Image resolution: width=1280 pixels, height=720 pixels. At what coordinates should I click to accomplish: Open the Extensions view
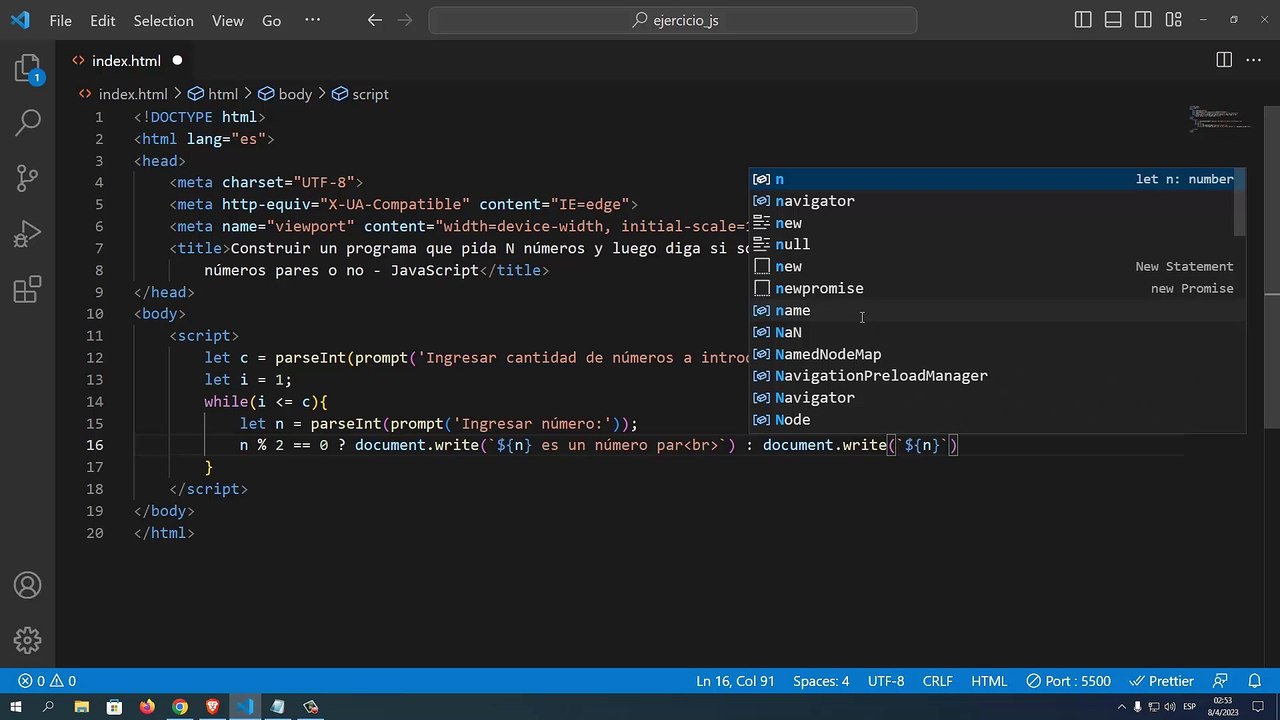tap(28, 291)
